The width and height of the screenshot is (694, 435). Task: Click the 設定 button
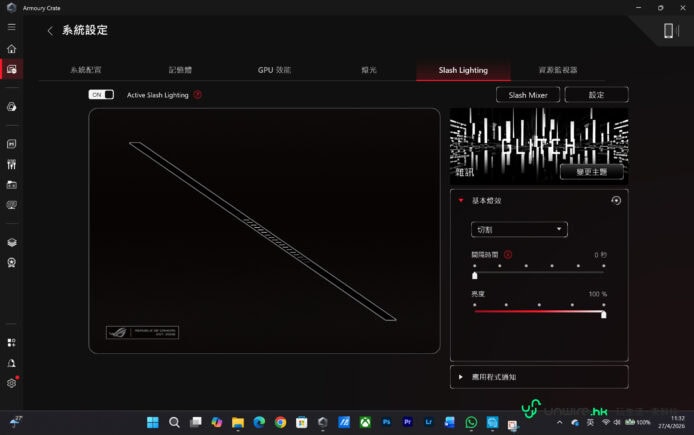click(x=596, y=95)
